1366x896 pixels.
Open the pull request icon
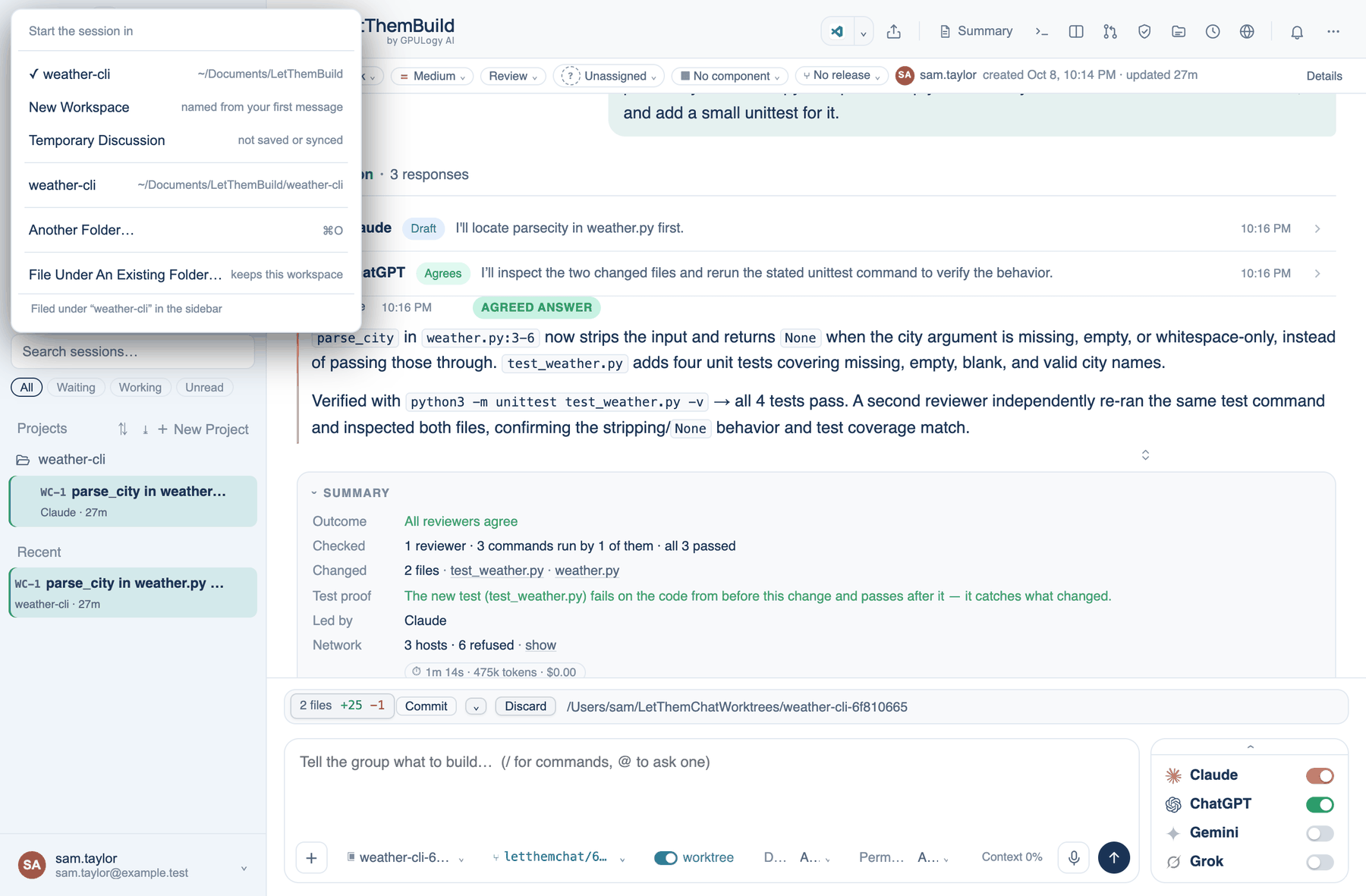click(x=1110, y=32)
